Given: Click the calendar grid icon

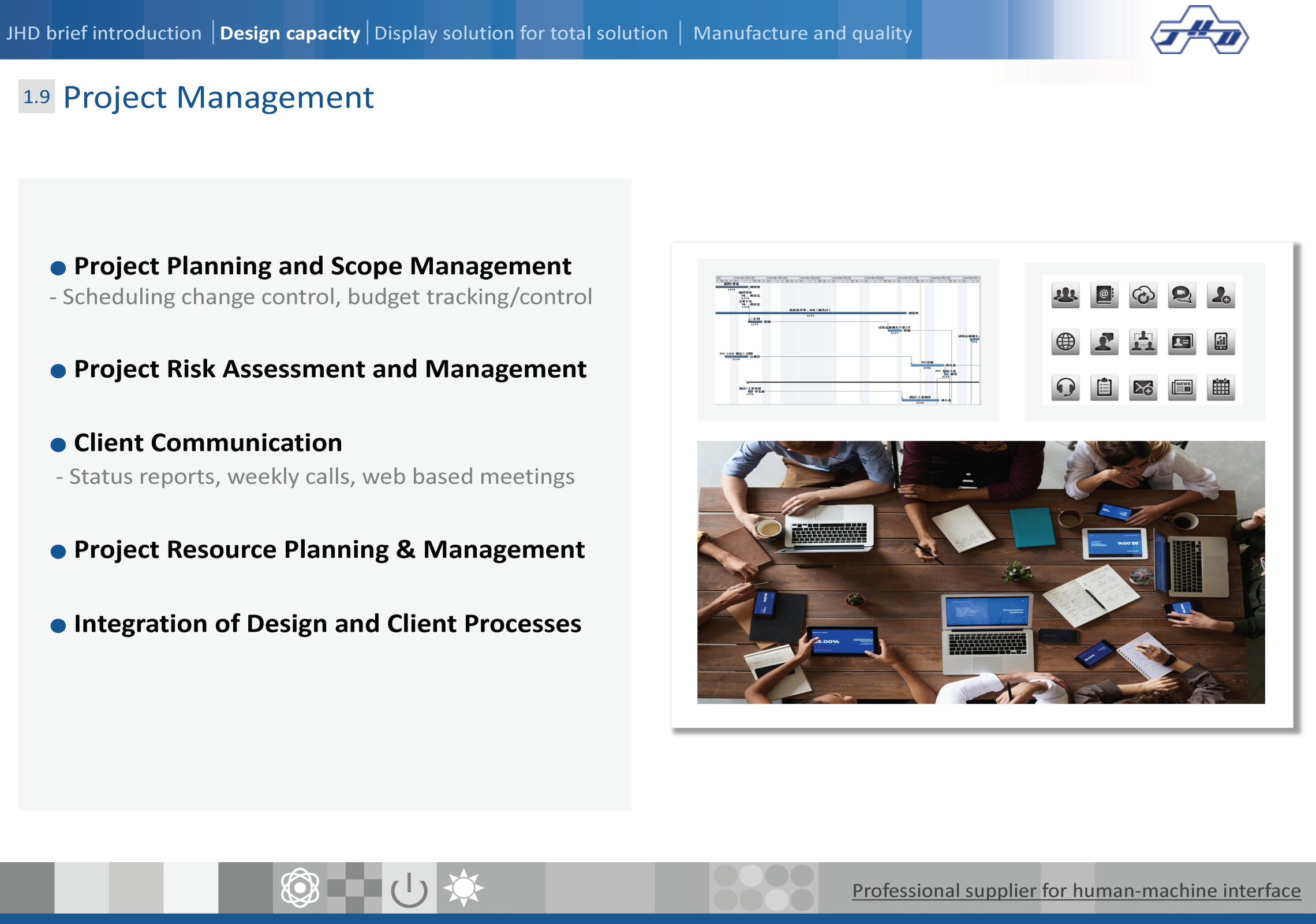Looking at the screenshot, I should tap(1221, 388).
